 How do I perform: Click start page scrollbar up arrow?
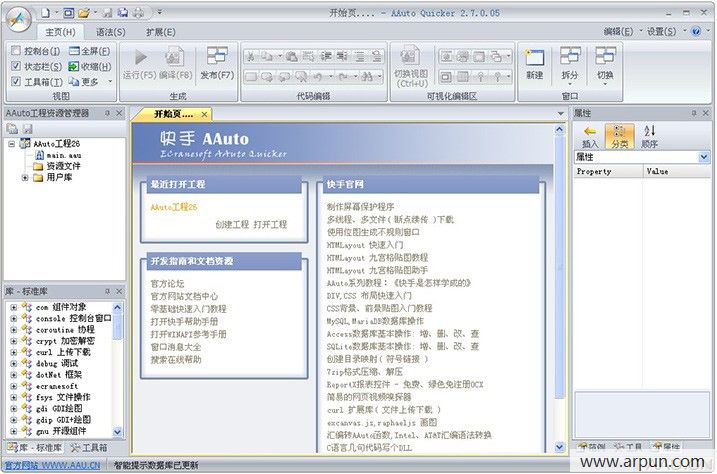coord(560,130)
